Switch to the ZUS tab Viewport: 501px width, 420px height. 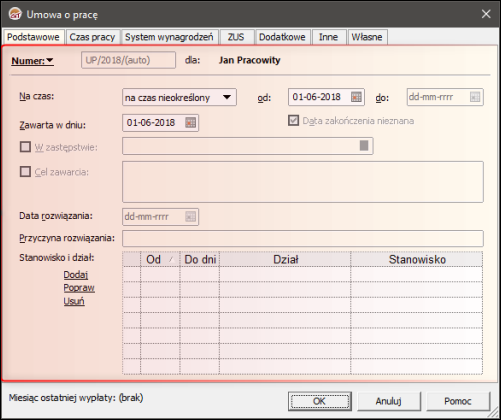(236, 37)
